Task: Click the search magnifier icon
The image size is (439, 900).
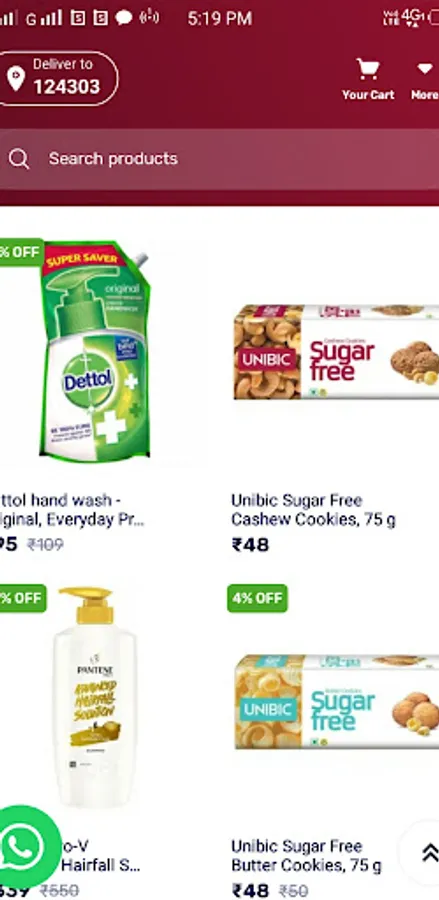Action: (19, 159)
